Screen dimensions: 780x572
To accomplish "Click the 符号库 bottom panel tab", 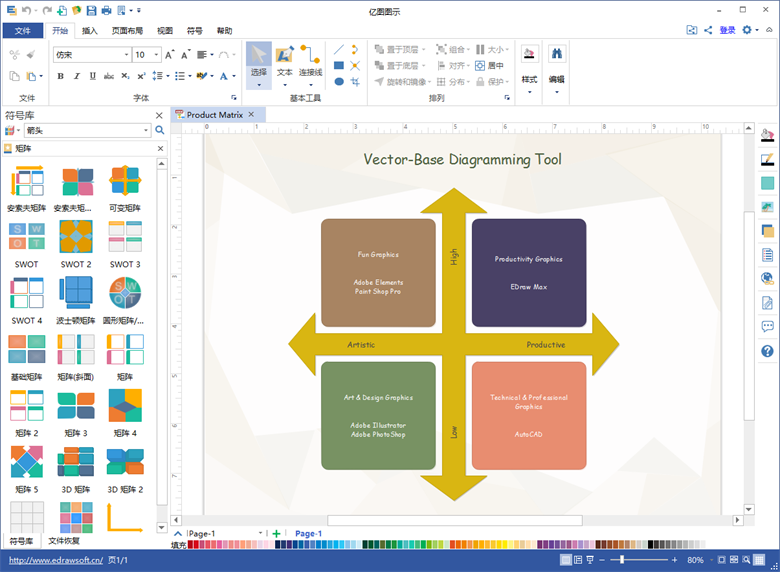I will click(x=21, y=541).
